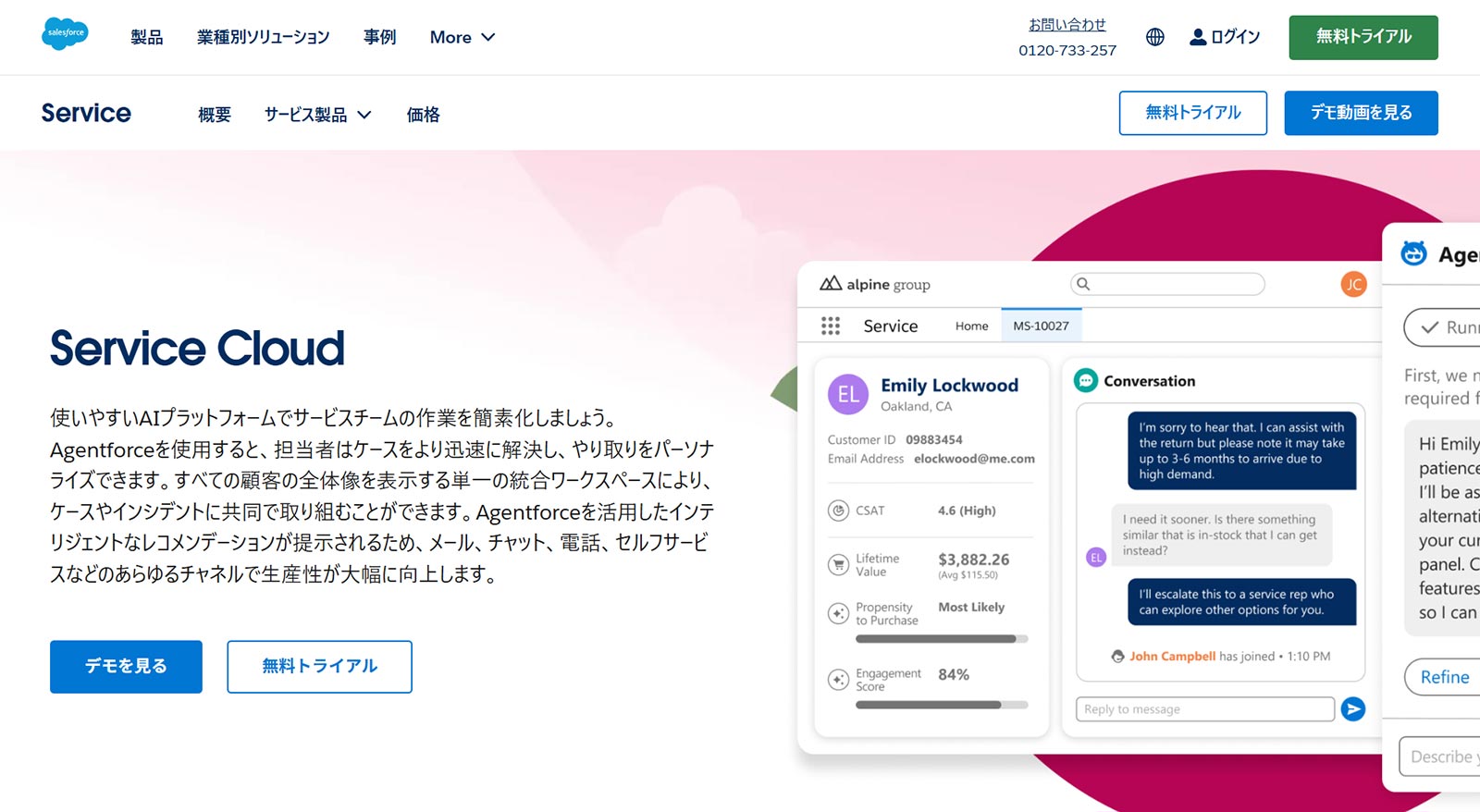Click the 84% engagement score value
The height and width of the screenshot is (812, 1480).
pyautogui.click(x=954, y=675)
